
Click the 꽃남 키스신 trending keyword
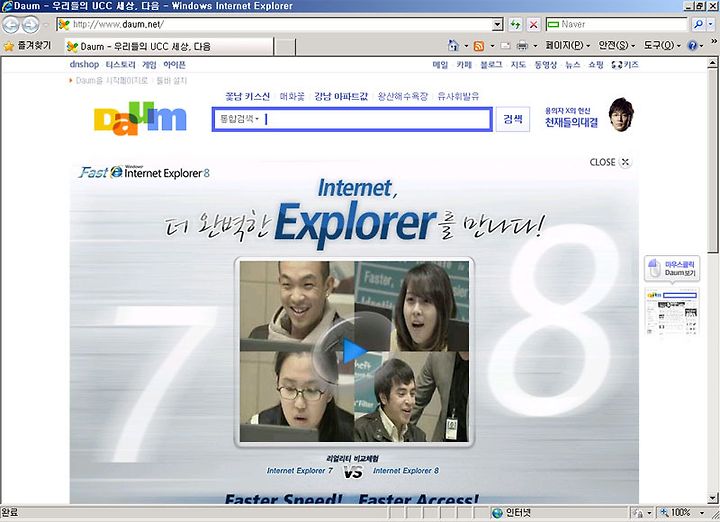(248, 96)
